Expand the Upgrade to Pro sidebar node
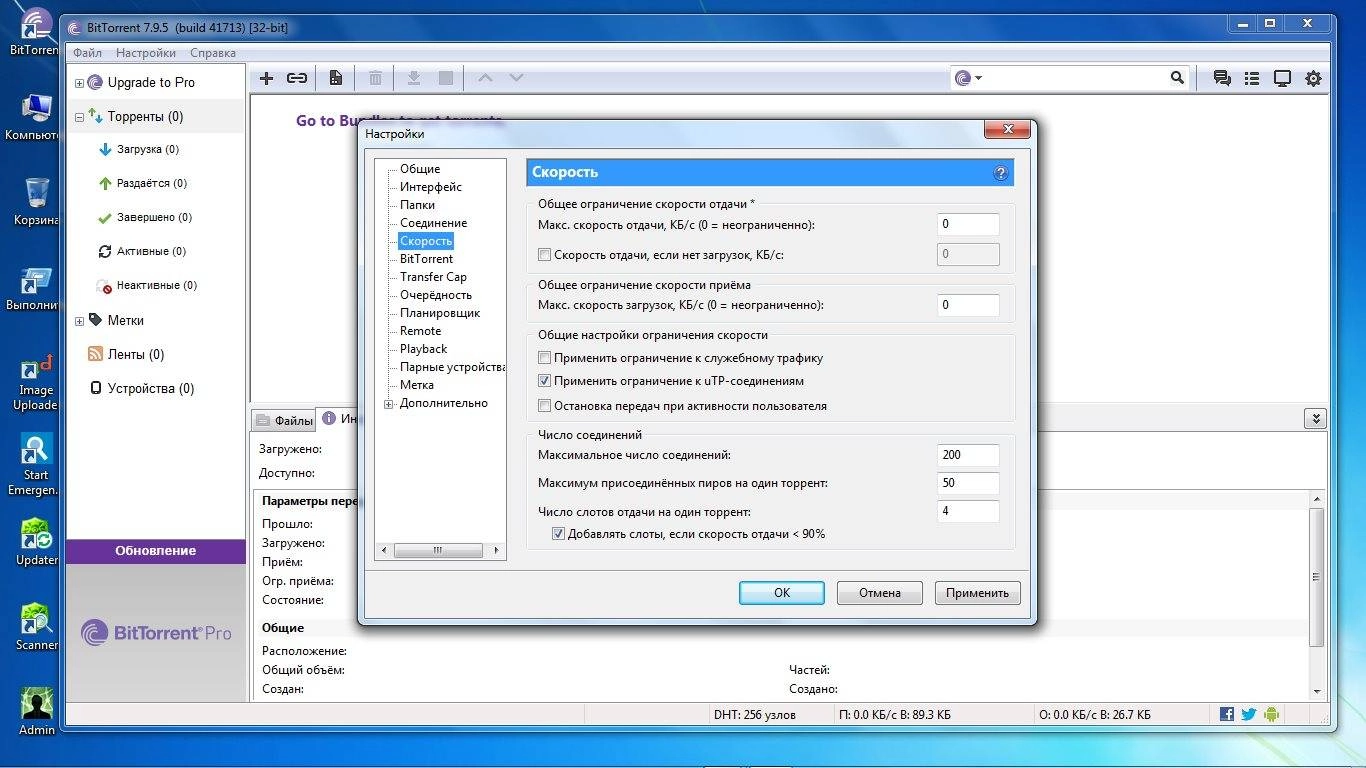 pyautogui.click(x=79, y=83)
